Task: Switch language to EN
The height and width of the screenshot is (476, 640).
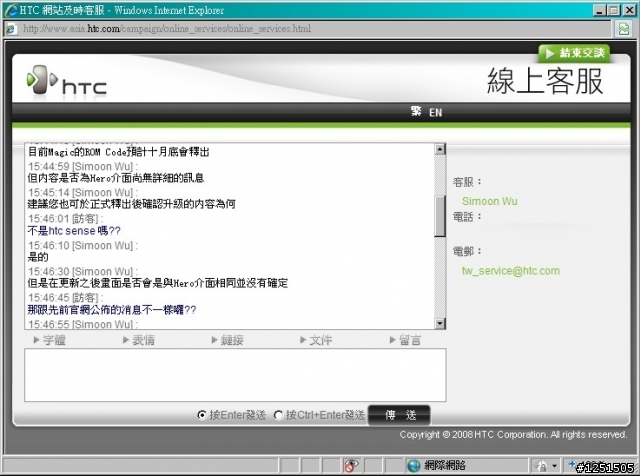Action: point(435,112)
